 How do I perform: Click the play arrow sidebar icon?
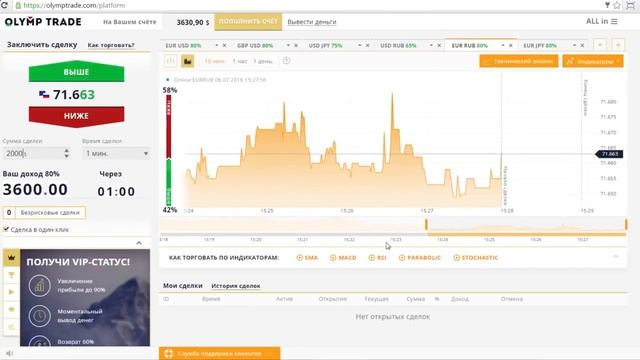[x=11, y=292]
